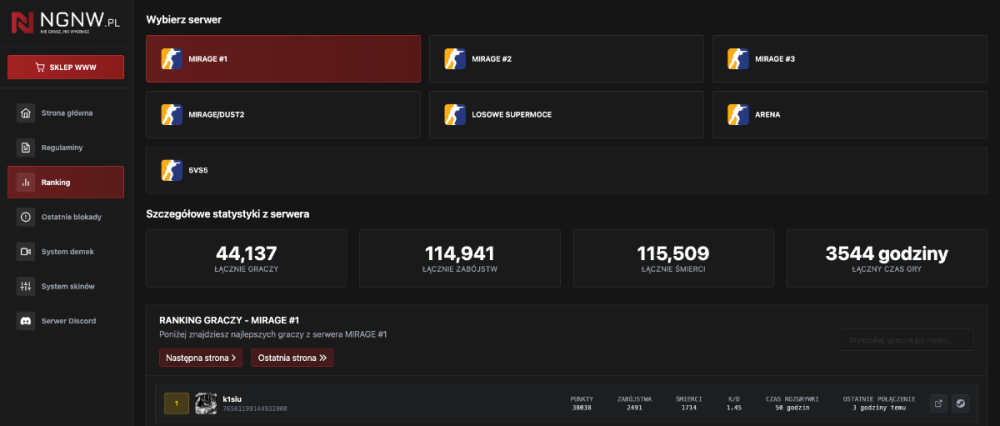The image size is (1000, 426).
Task: Click the CS icon on MIRAGE #1 card
Action: coord(172,59)
